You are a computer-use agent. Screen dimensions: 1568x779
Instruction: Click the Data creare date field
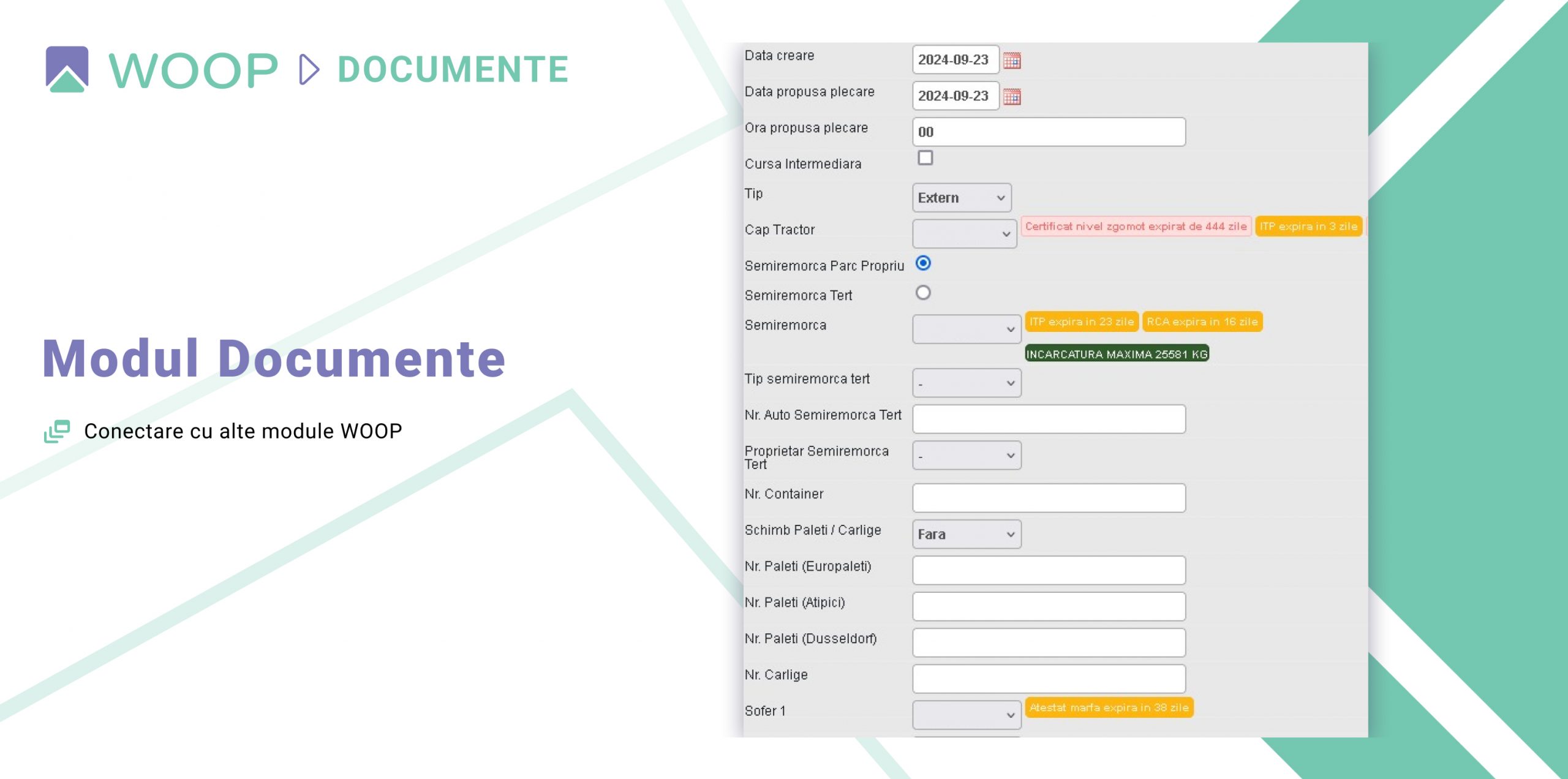pos(956,59)
